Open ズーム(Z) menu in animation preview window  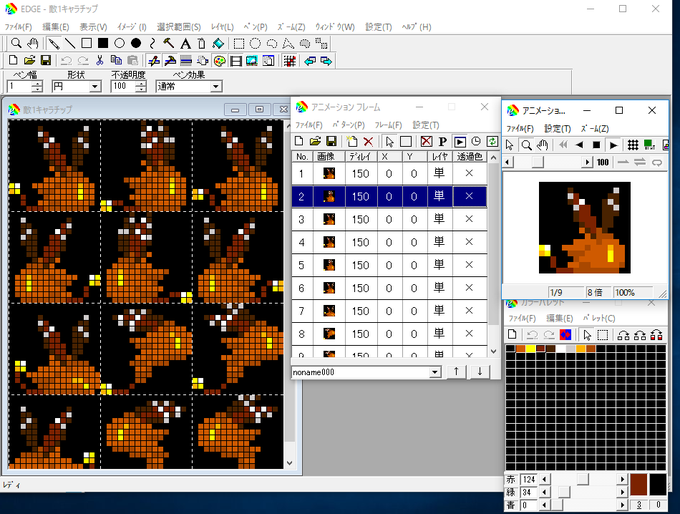595,128
